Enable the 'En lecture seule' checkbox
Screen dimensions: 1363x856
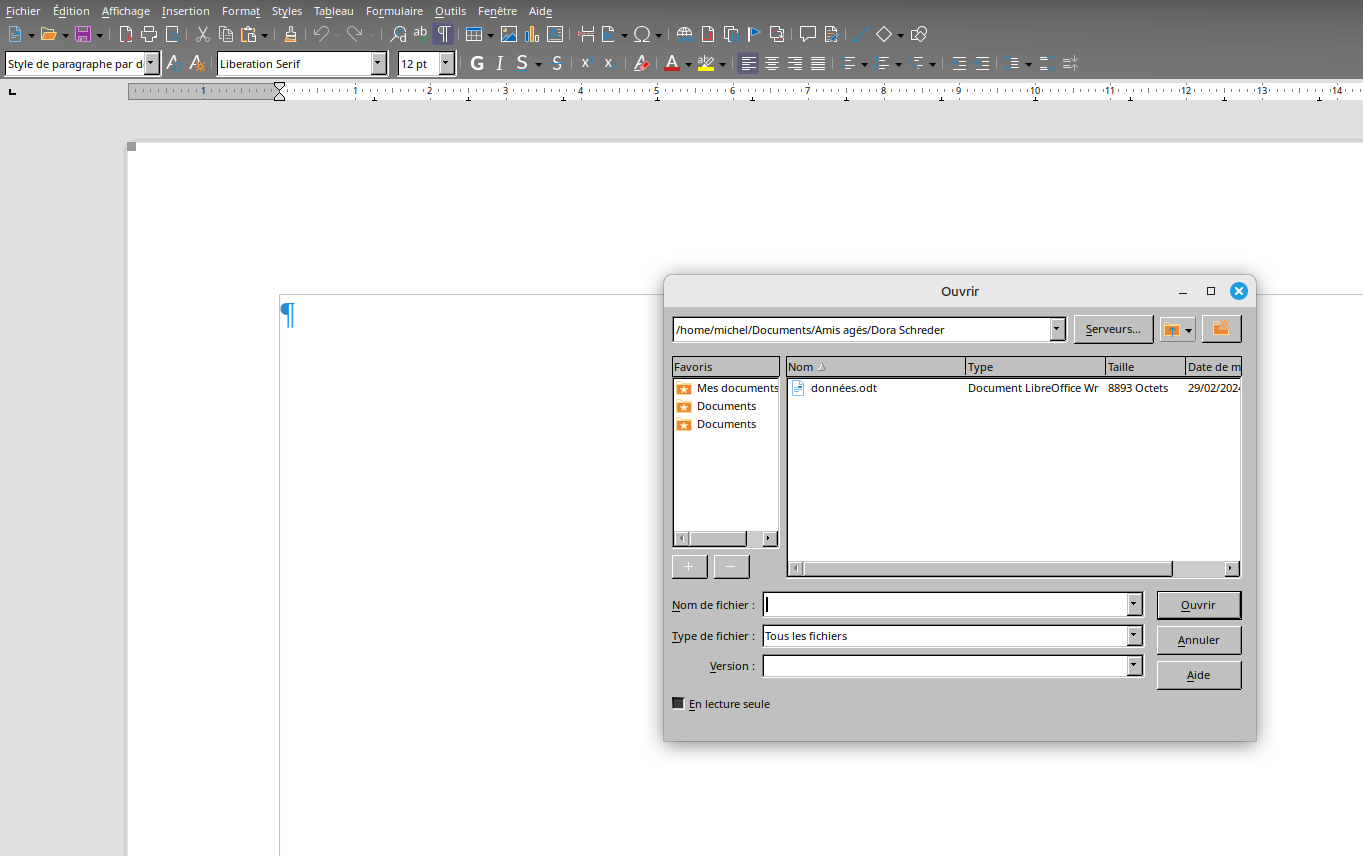point(679,704)
